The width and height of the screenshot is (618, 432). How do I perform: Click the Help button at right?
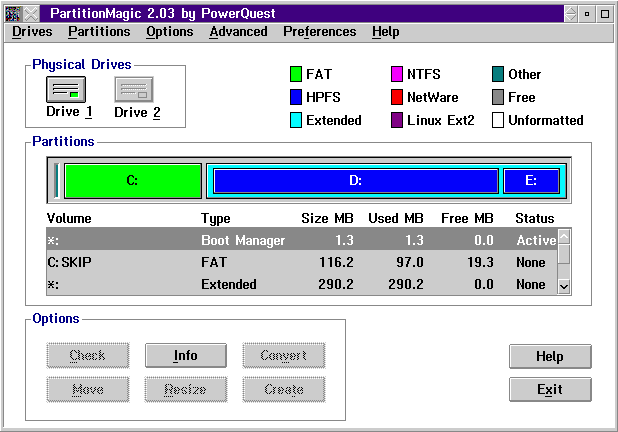tap(550, 356)
